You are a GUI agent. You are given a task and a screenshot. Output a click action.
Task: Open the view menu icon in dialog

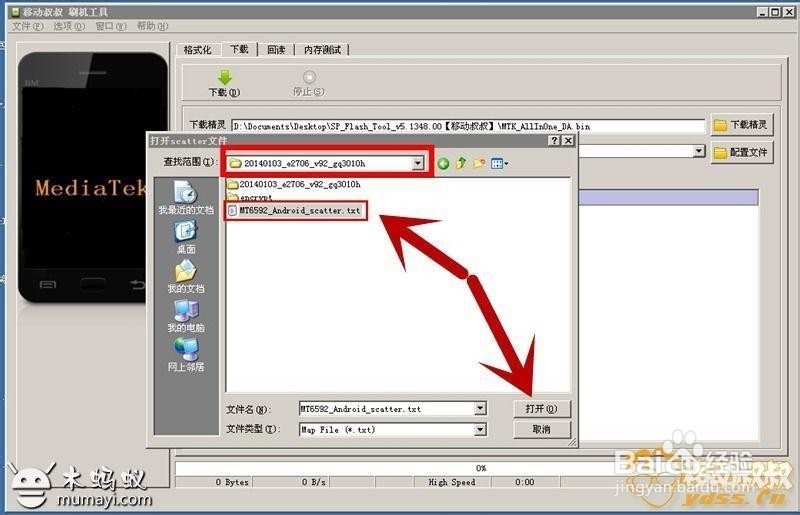499,163
